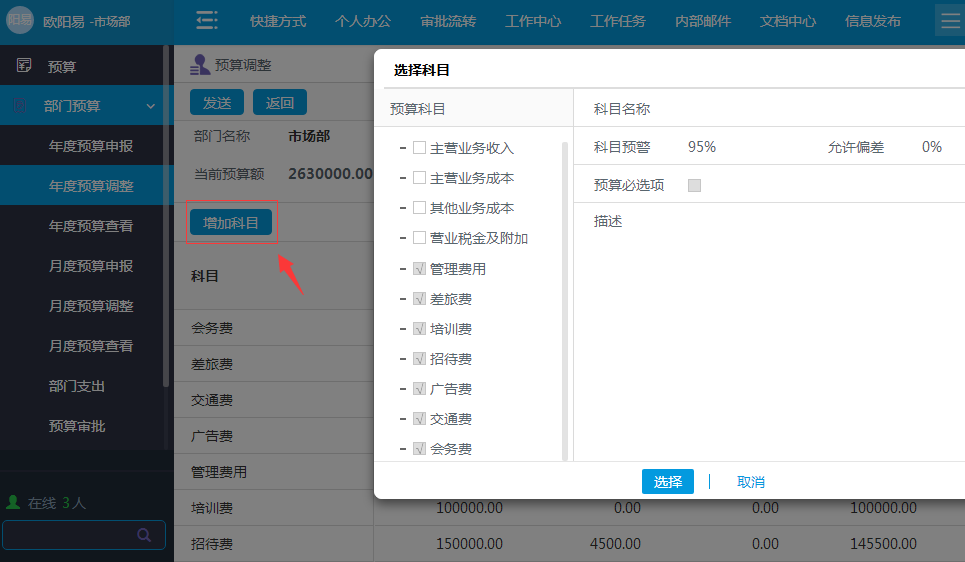Click the left sidebar vertical scrollbar
This screenshot has height=562, width=965.
tap(166, 216)
